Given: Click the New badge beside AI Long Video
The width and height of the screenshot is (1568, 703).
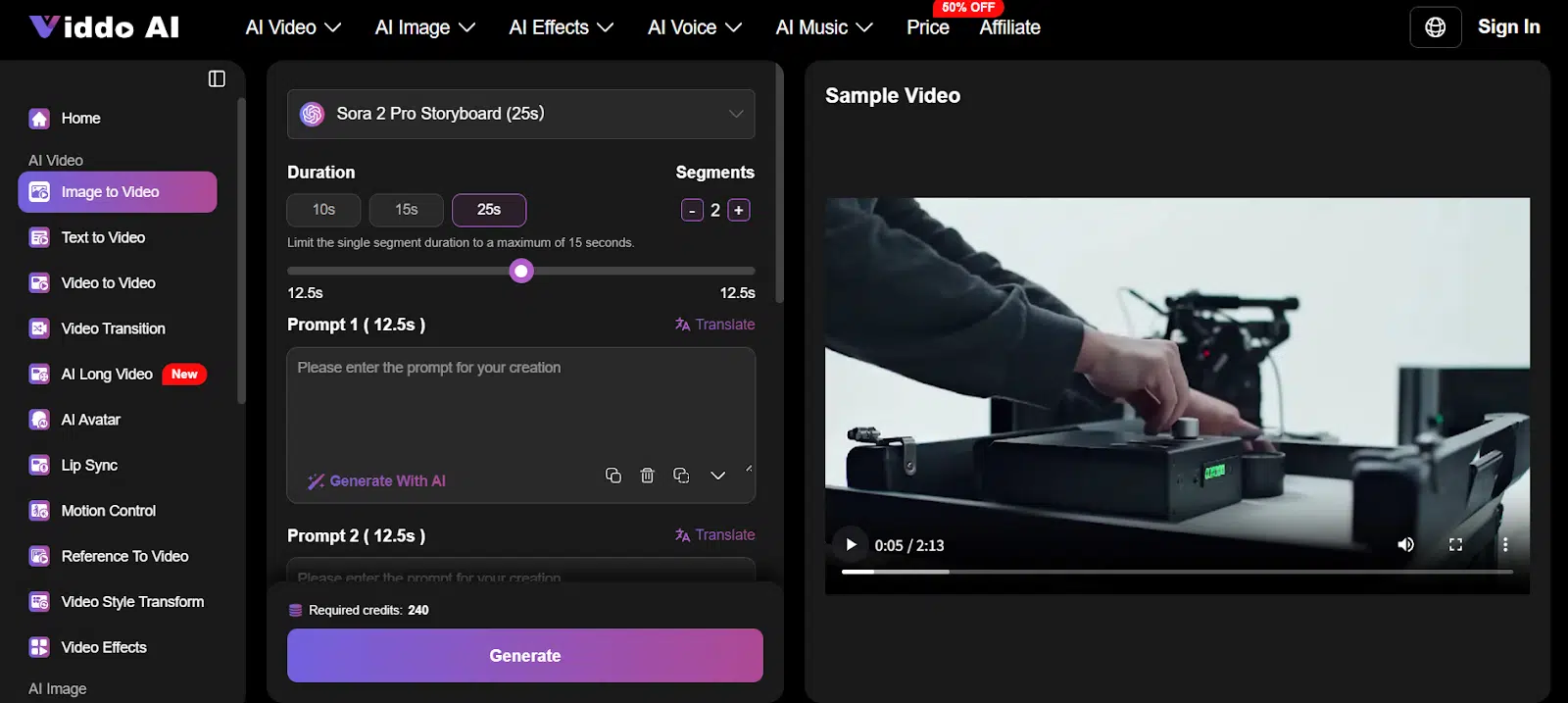Looking at the screenshot, I should (x=184, y=375).
